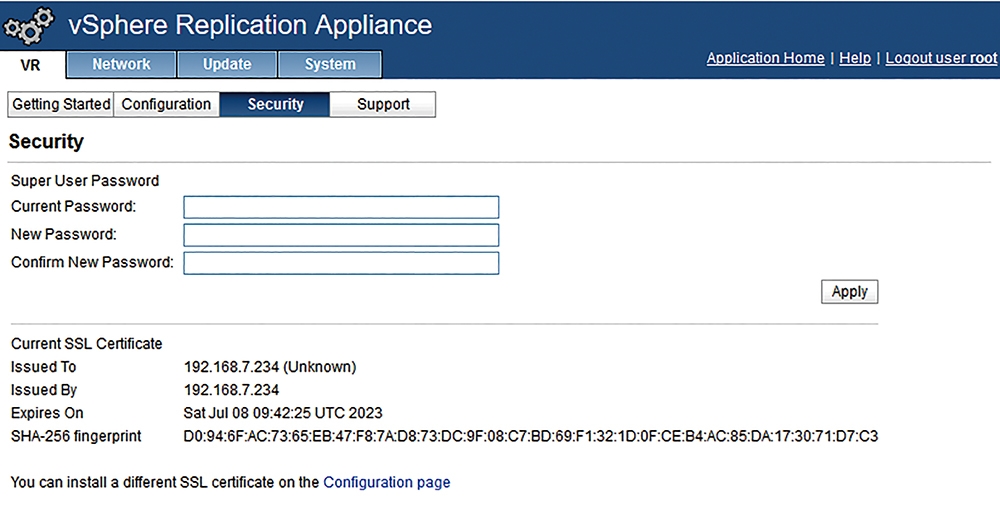Click Logout user root link

pos(941,58)
